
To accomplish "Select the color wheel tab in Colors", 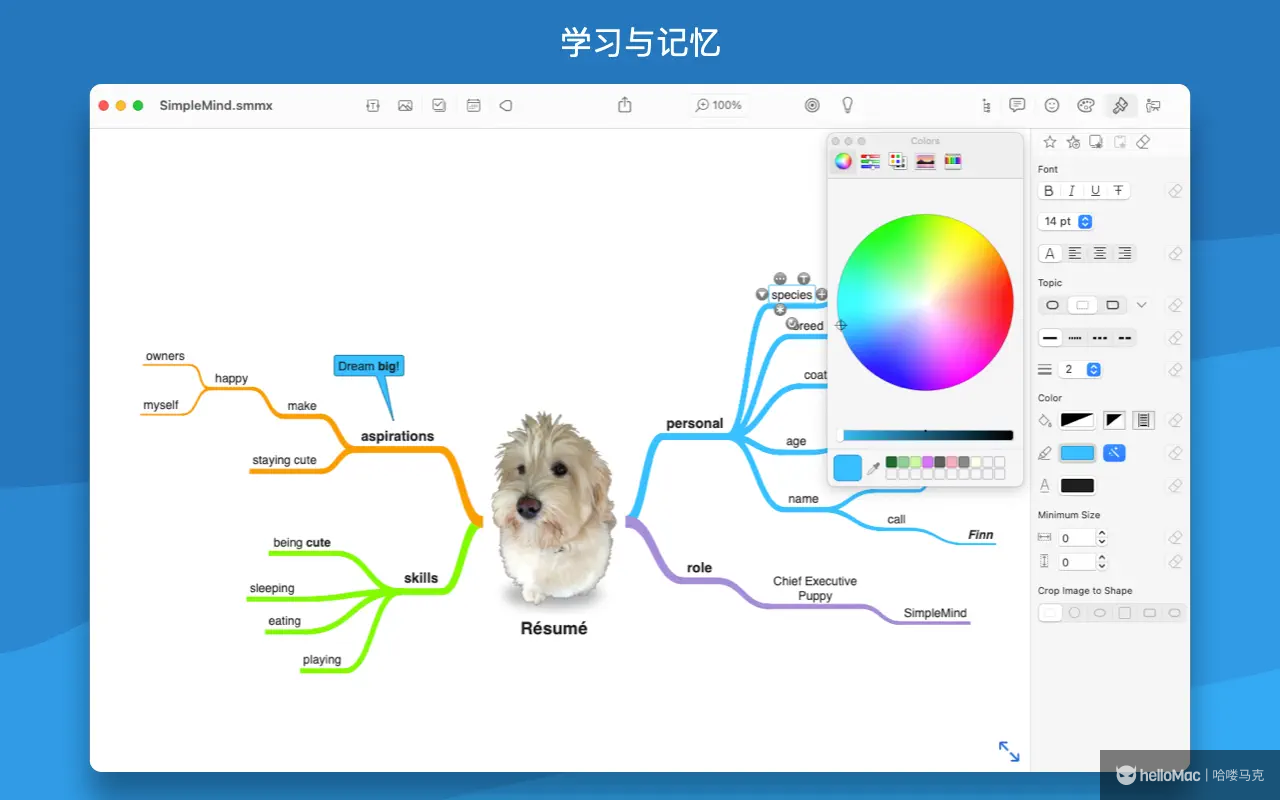I will (x=843, y=161).
